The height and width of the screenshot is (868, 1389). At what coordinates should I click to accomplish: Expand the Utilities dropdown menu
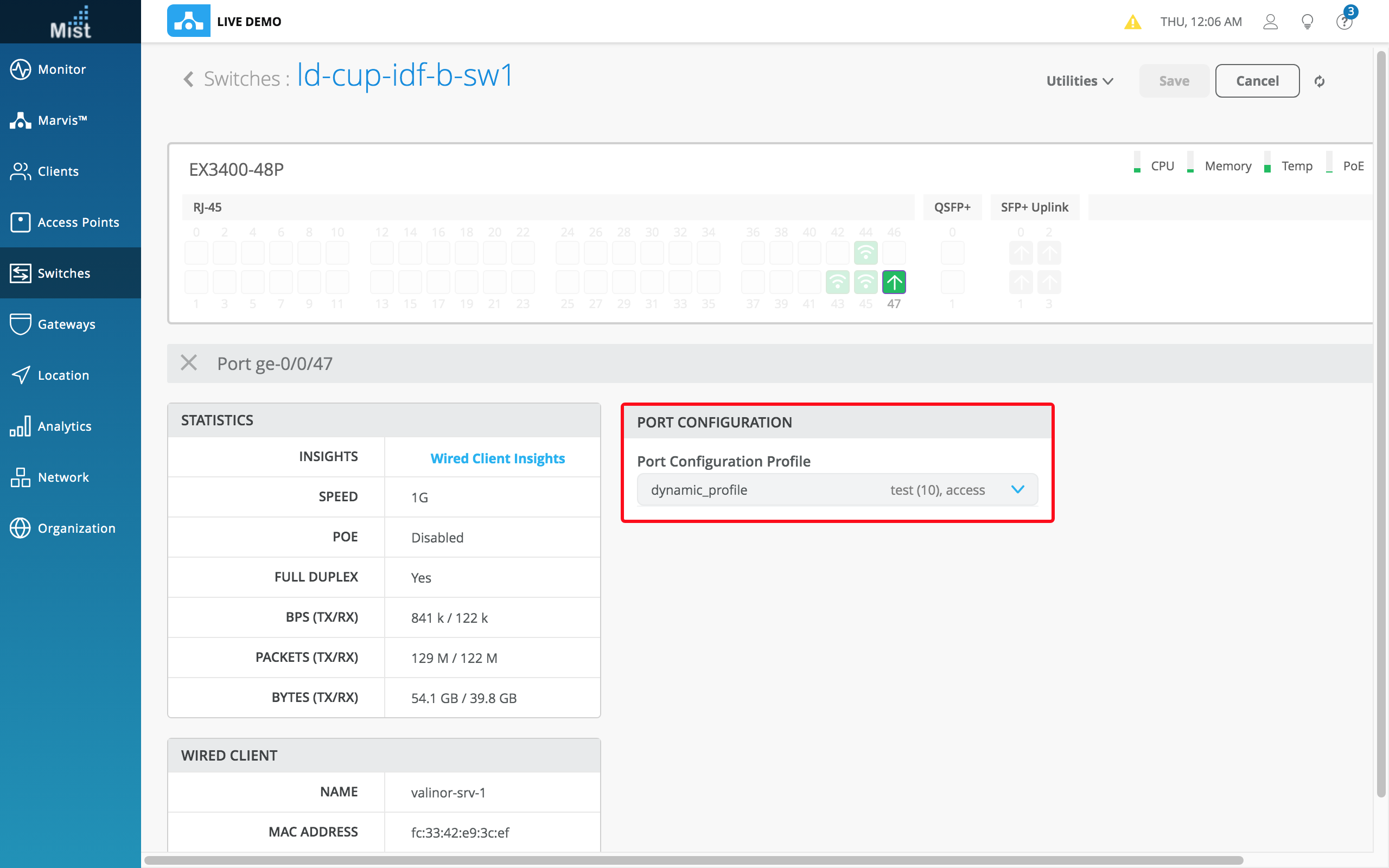coord(1079,81)
